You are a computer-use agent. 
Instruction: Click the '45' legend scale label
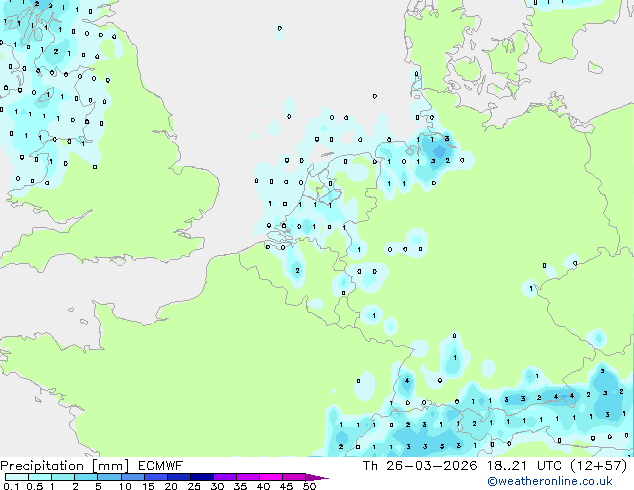[x=286, y=486]
